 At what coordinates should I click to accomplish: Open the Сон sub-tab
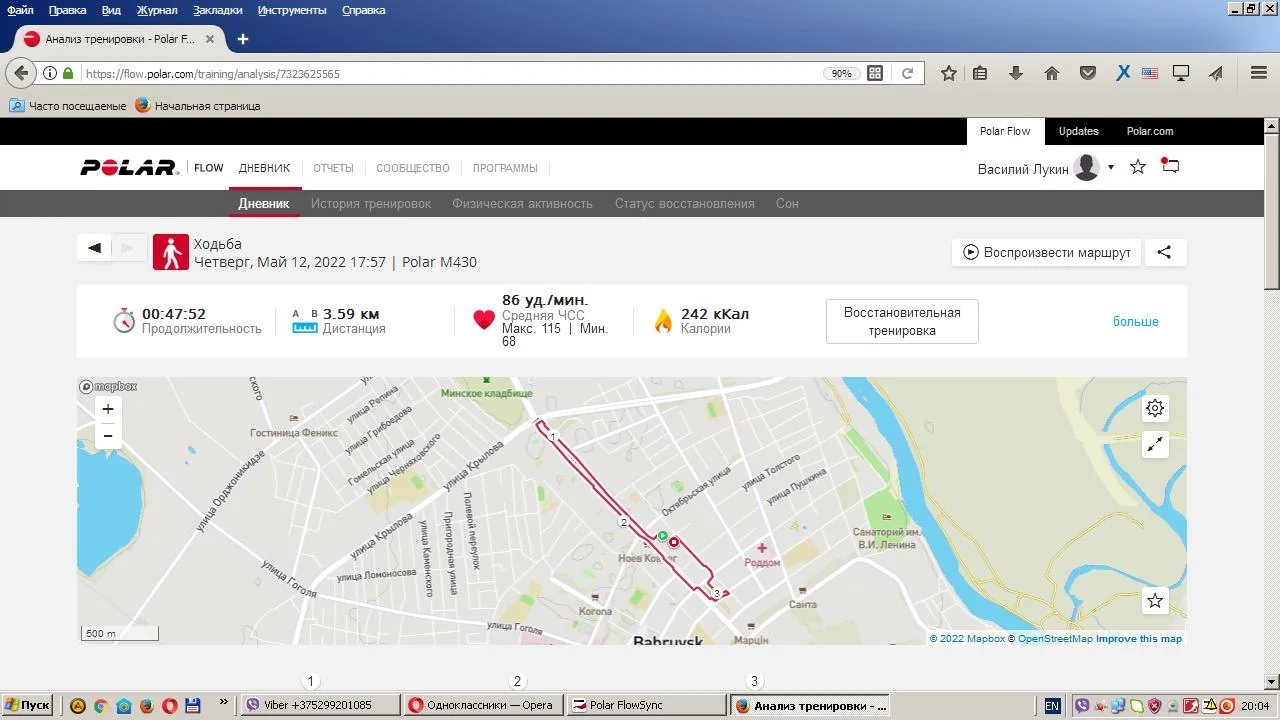click(x=787, y=203)
